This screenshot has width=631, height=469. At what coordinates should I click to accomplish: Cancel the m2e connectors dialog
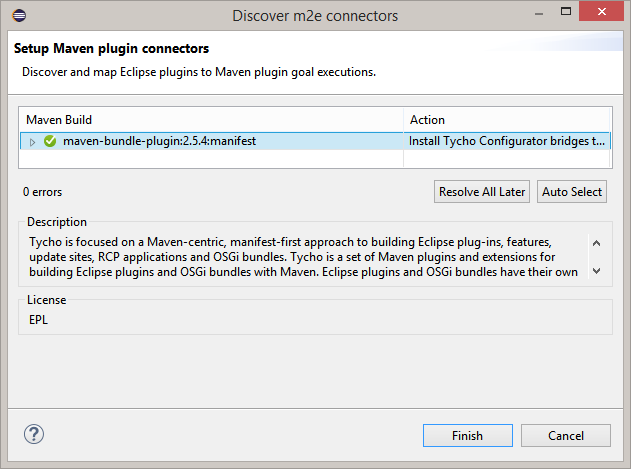coord(566,436)
